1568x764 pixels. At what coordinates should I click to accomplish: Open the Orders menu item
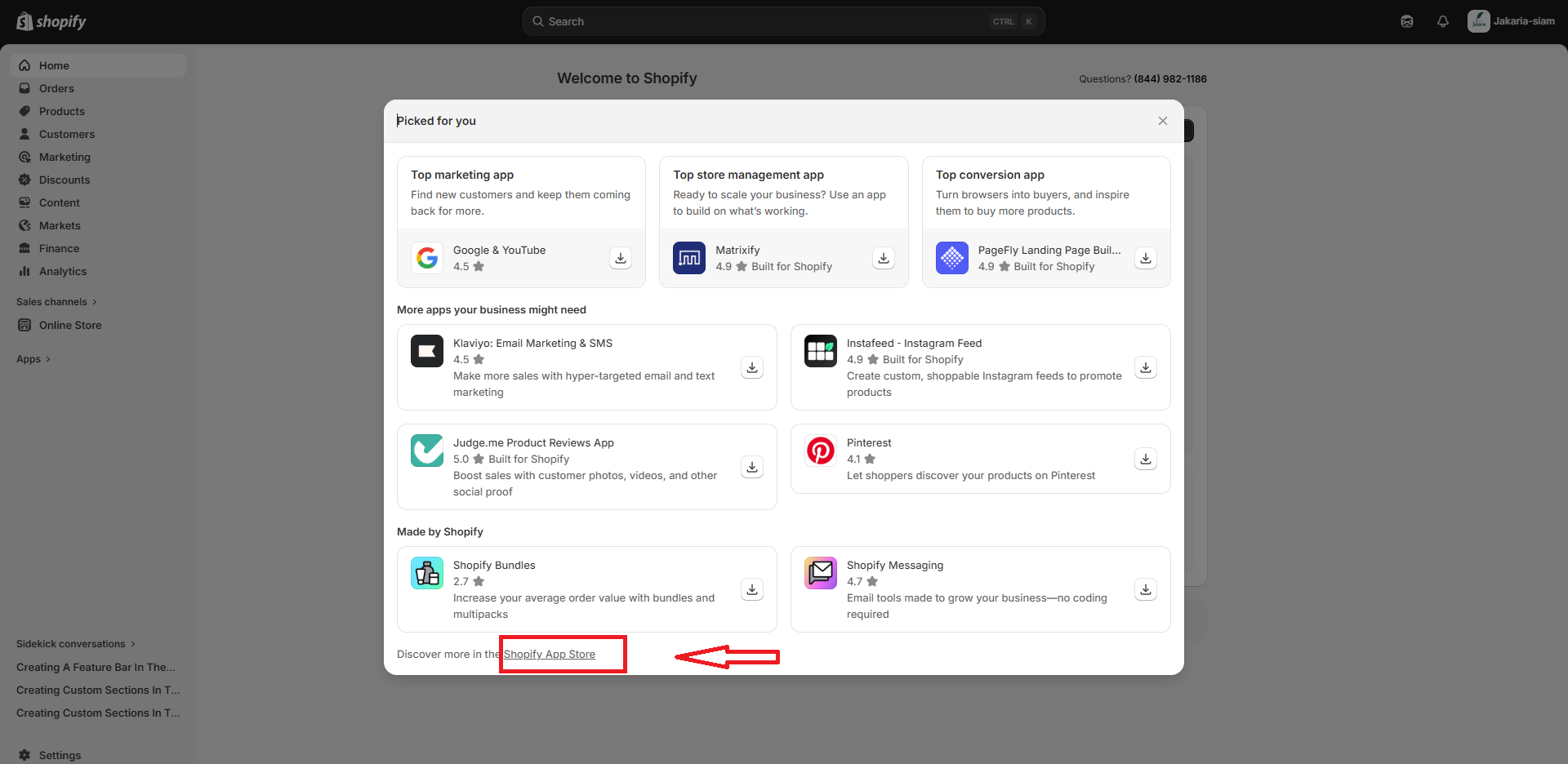(56, 88)
